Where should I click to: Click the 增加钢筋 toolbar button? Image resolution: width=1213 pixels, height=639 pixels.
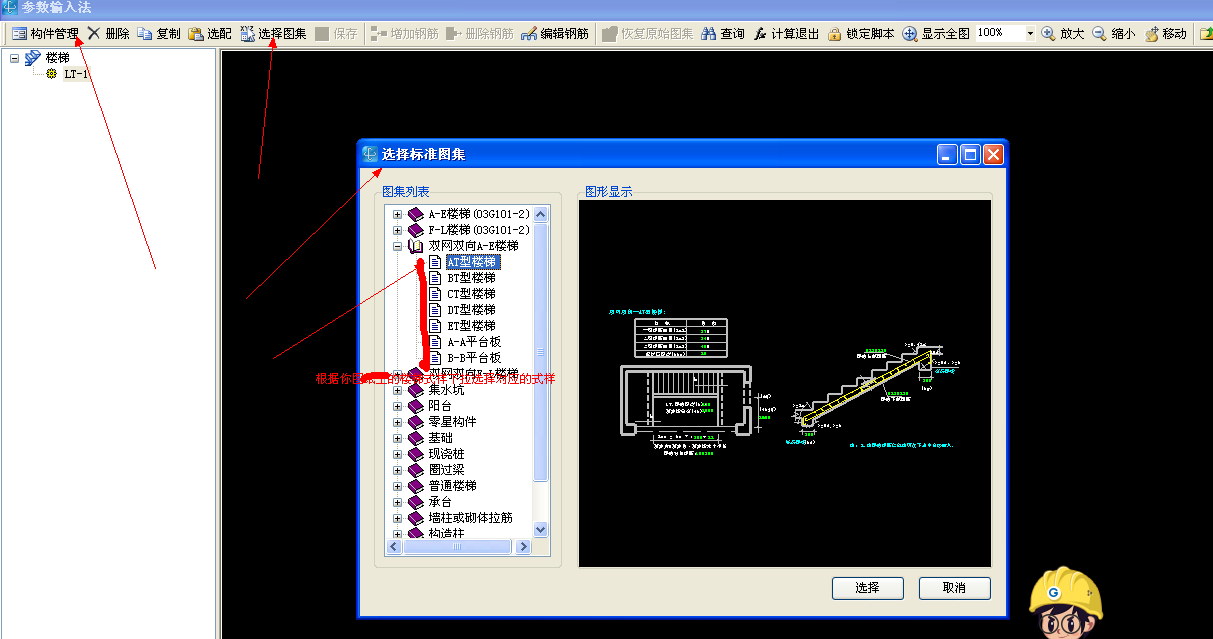(x=404, y=33)
